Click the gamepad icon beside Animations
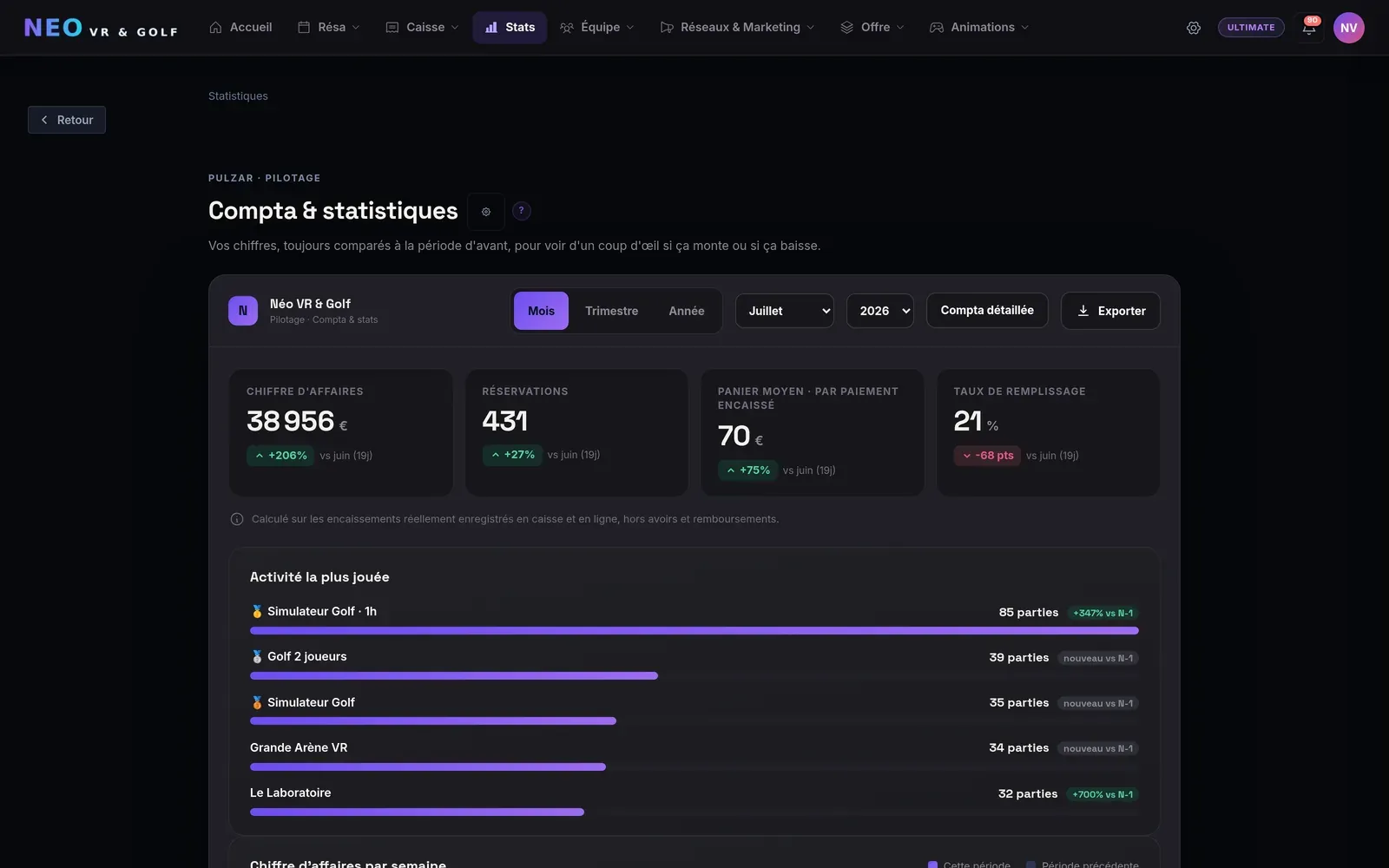Viewport: 1389px width, 868px height. click(x=937, y=28)
